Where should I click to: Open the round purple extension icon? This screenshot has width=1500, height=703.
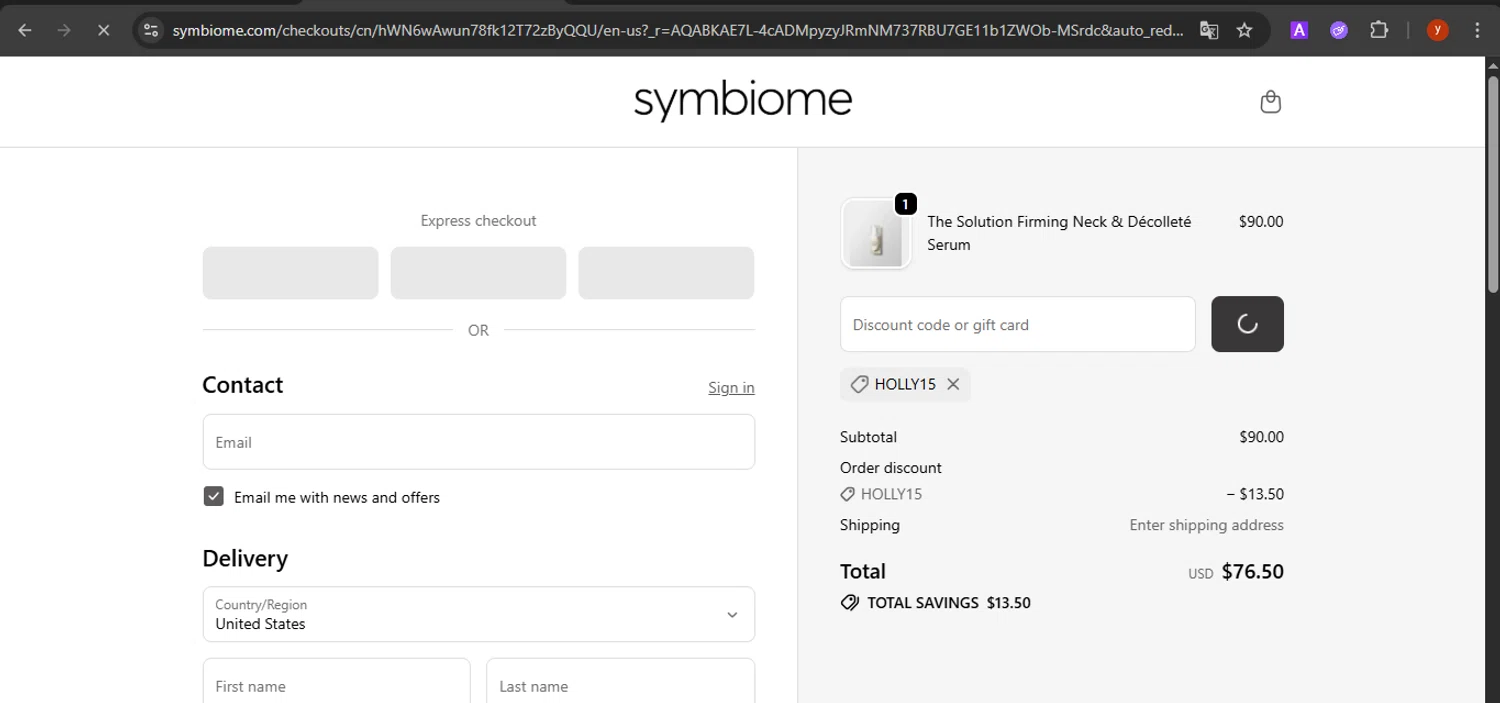pyautogui.click(x=1339, y=30)
